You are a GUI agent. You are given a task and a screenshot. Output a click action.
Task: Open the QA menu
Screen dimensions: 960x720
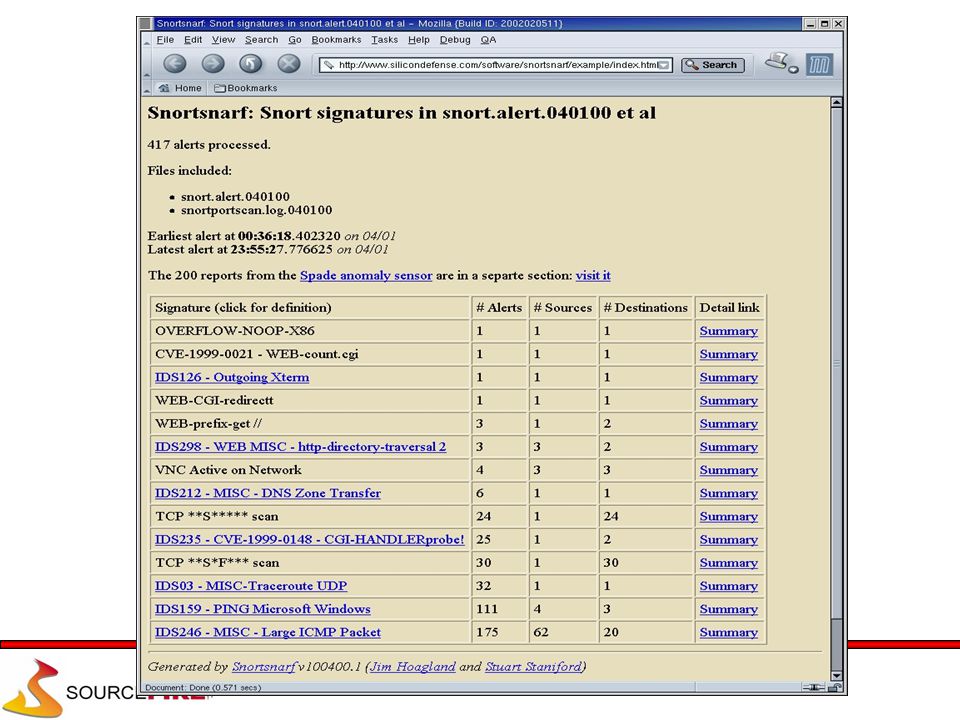[x=488, y=40]
